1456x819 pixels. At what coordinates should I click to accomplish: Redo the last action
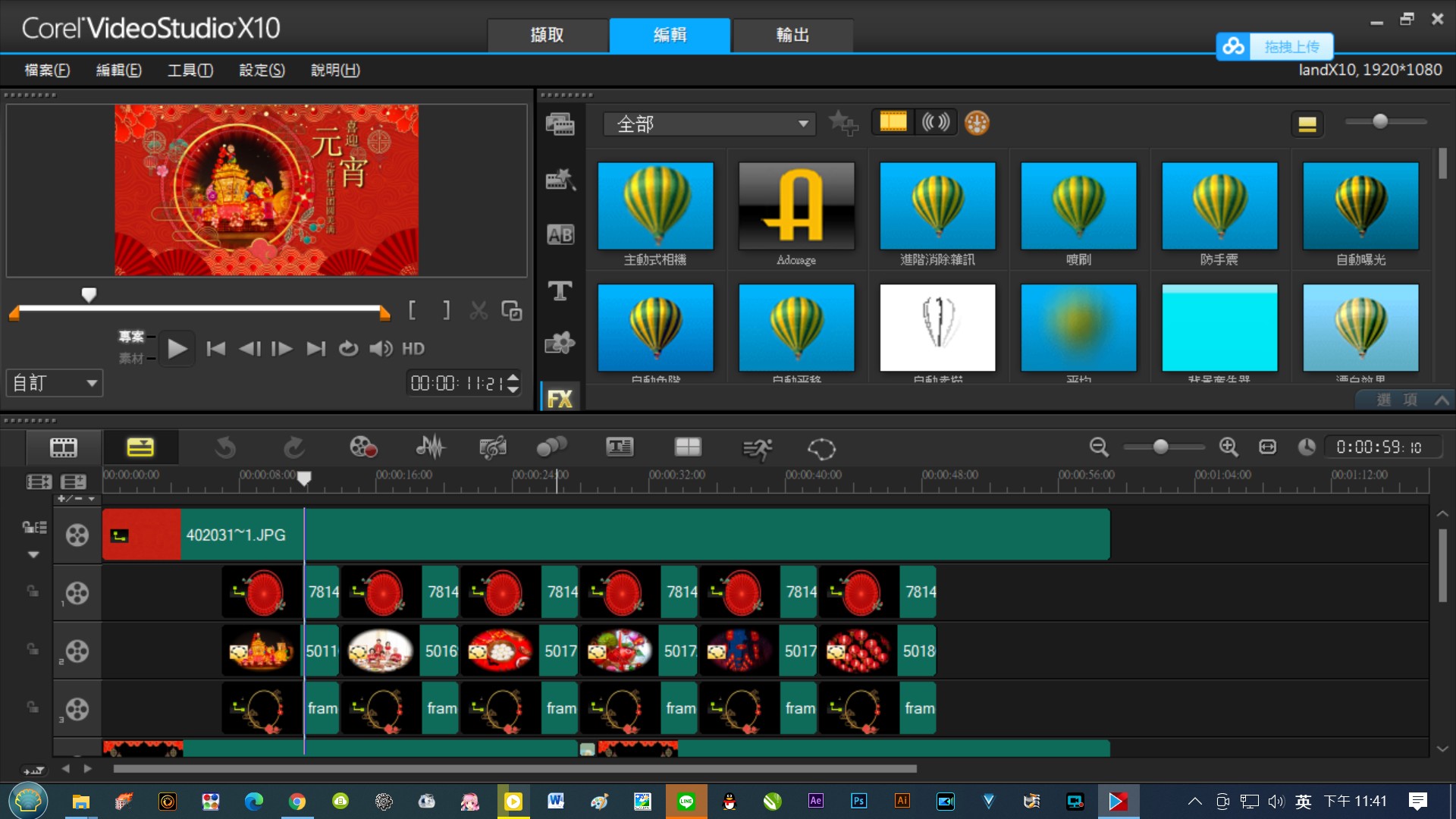[293, 448]
